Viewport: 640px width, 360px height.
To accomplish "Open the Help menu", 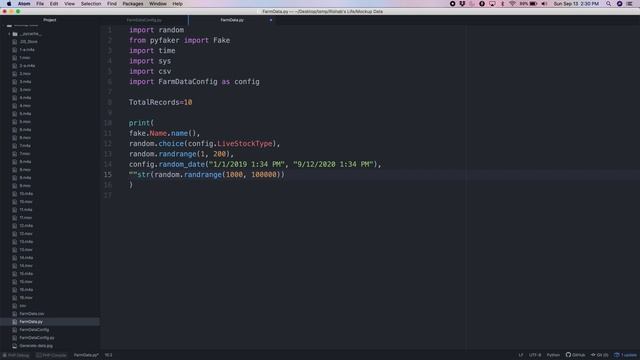I will tap(178, 4).
